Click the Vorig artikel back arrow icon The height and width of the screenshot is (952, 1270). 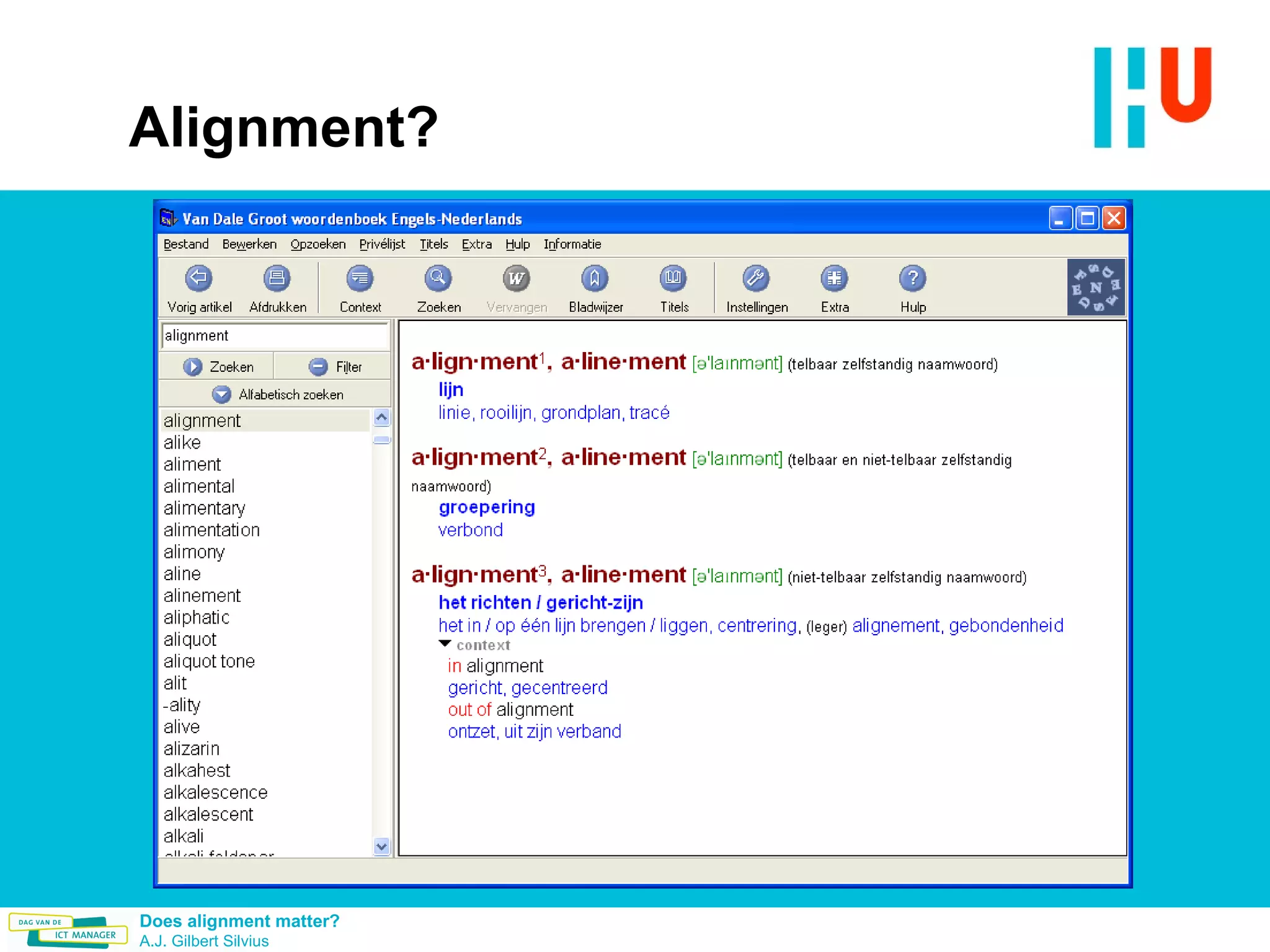[x=198, y=278]
